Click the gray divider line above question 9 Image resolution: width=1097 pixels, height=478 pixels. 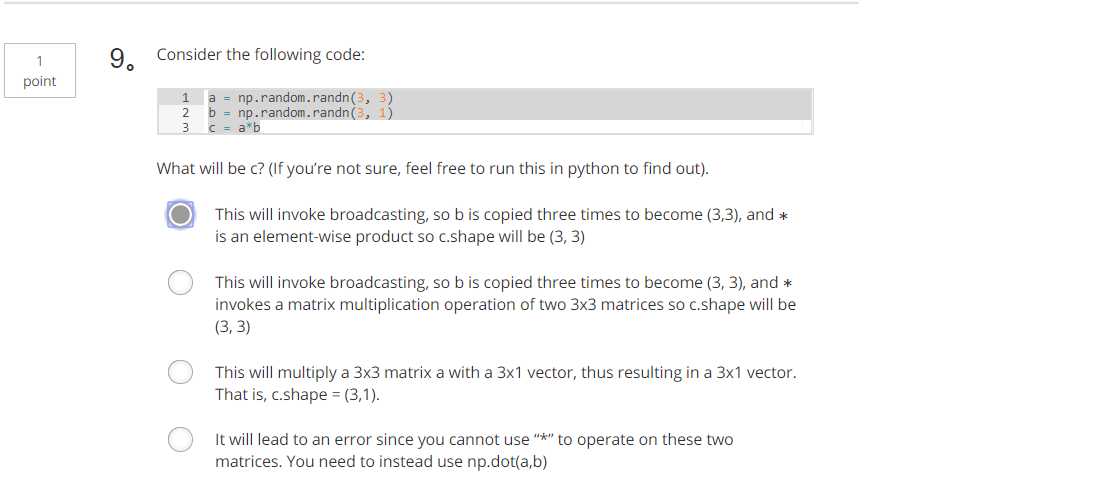pyautogui.click(x=429, y=3)
